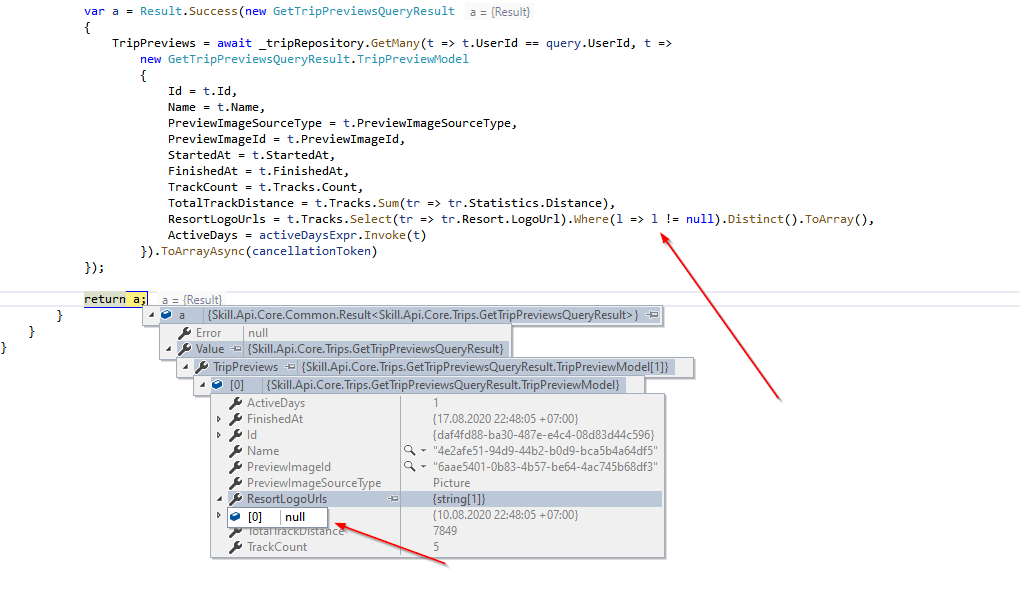Image resolution: width=1020 pixels, height=607 pixels.
Task: Collapse the ResortLogoUrls array node
Action: coord(218,498)
